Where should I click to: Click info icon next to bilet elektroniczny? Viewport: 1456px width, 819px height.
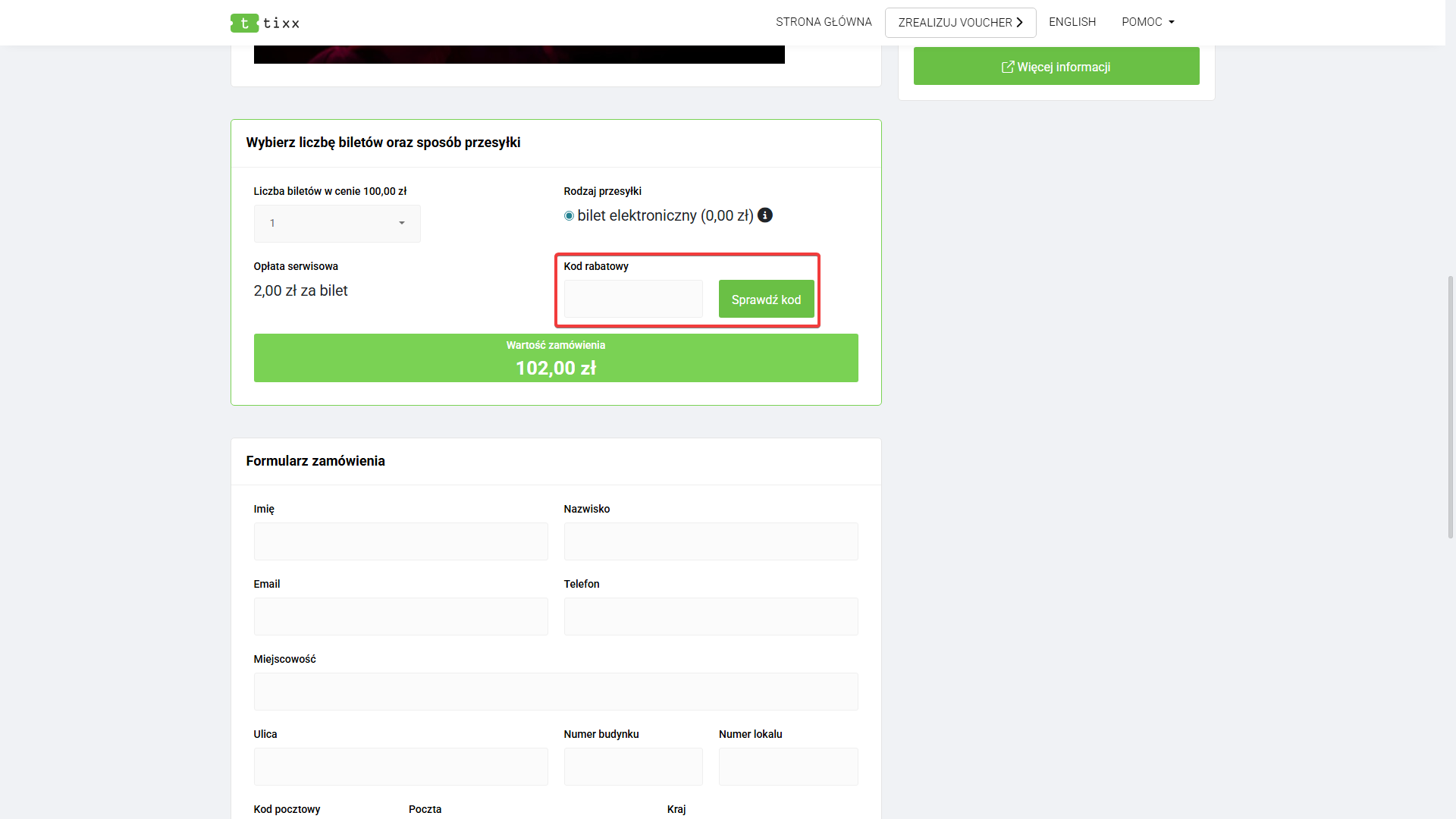click(x=765, y=215)
